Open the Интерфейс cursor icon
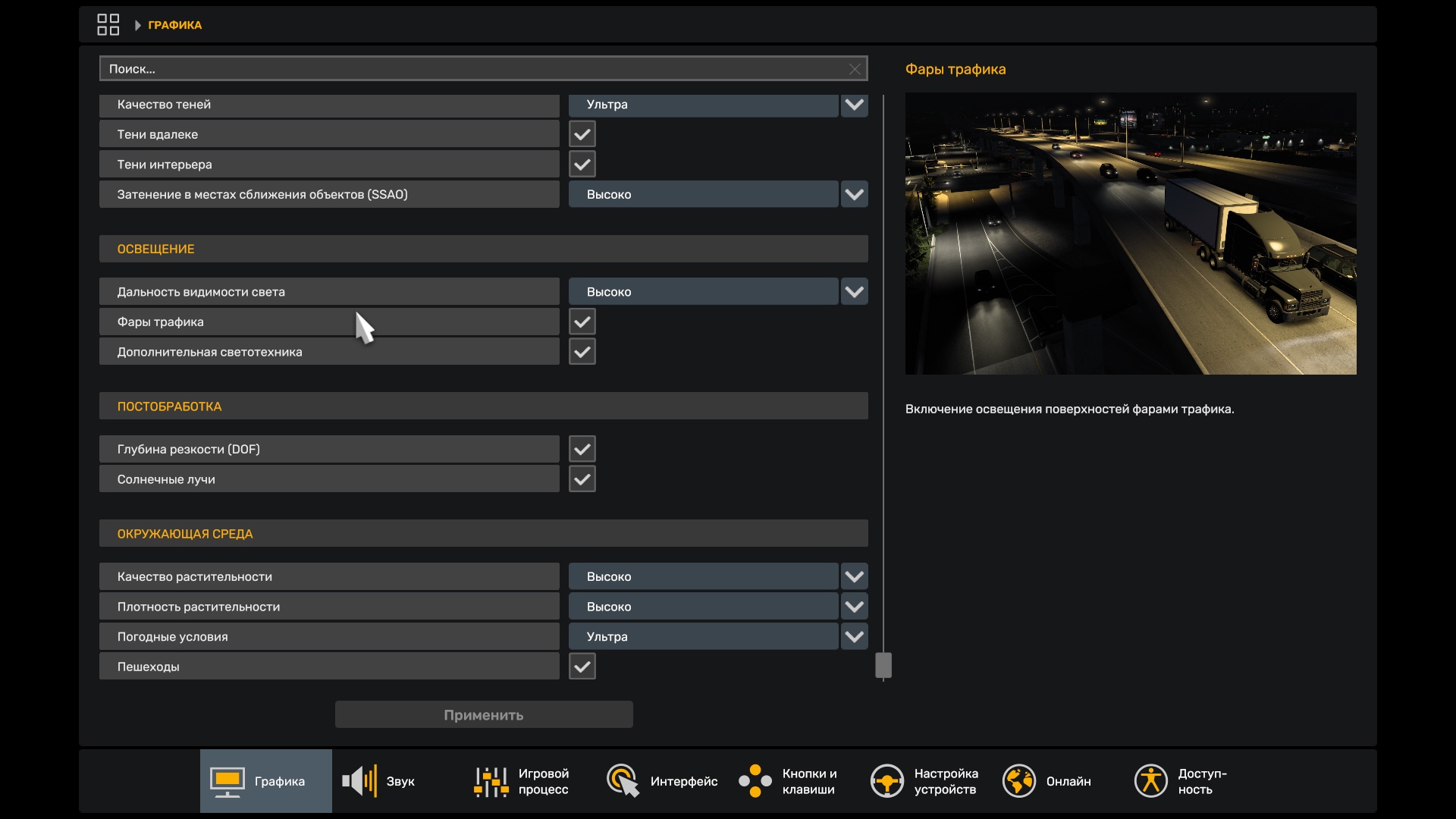1456x819 pixels. [623, 781]
